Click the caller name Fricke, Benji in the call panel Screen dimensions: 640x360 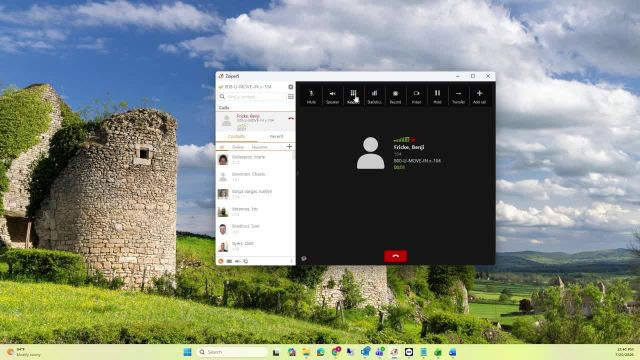click(409, 147)
